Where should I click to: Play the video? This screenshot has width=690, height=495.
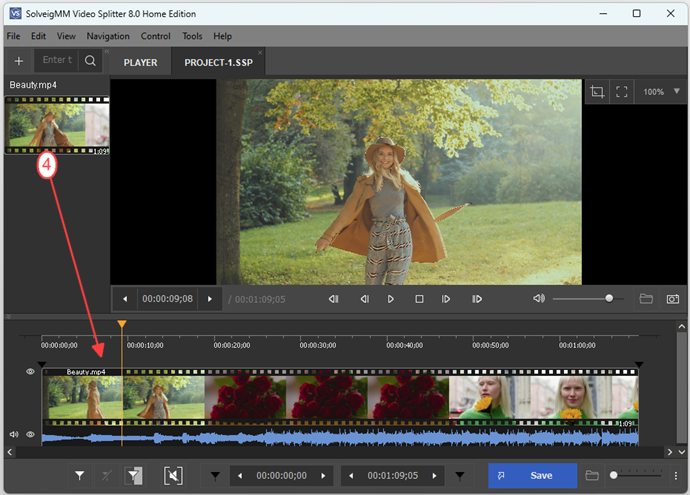[390, 299]
